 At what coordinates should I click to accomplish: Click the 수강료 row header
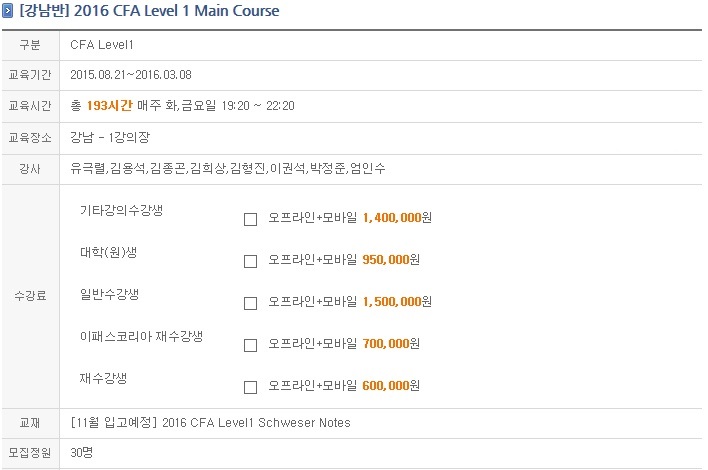click(x=30, y=296)
